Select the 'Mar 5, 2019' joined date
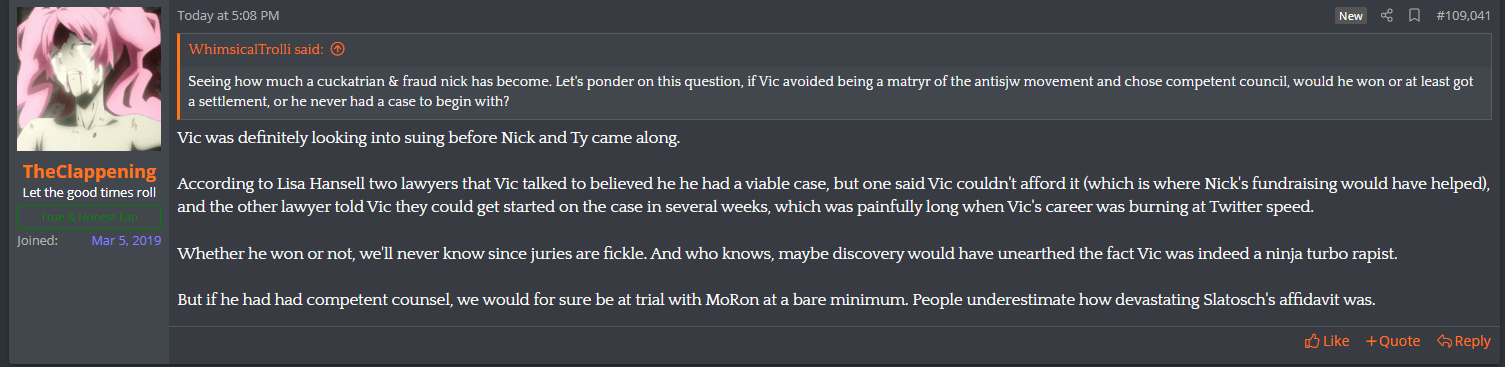This screenshot has width=1505, height=367. coord(128,241)
